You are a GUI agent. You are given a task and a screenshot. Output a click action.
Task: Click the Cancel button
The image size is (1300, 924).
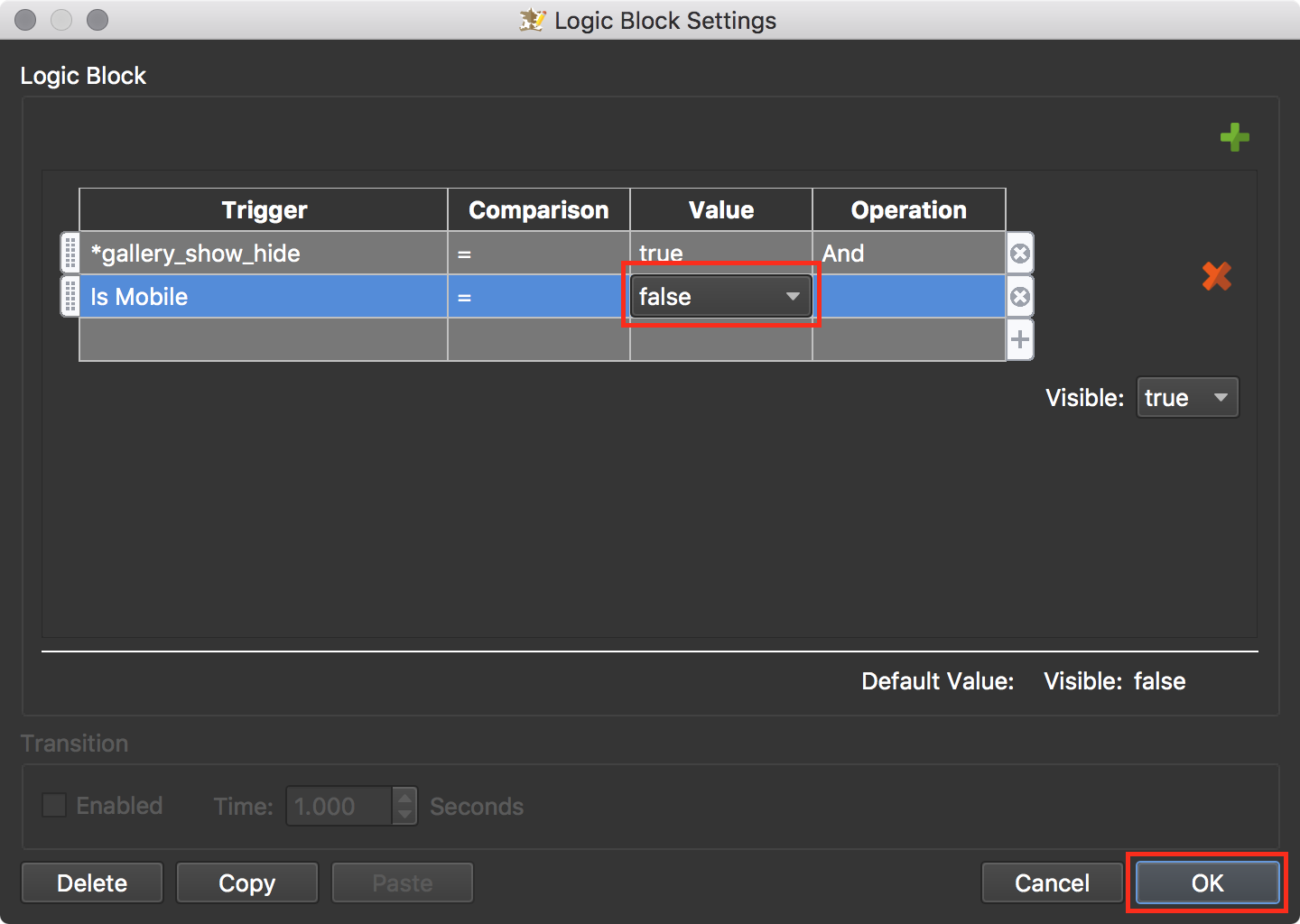click(x=1053, y=882)
